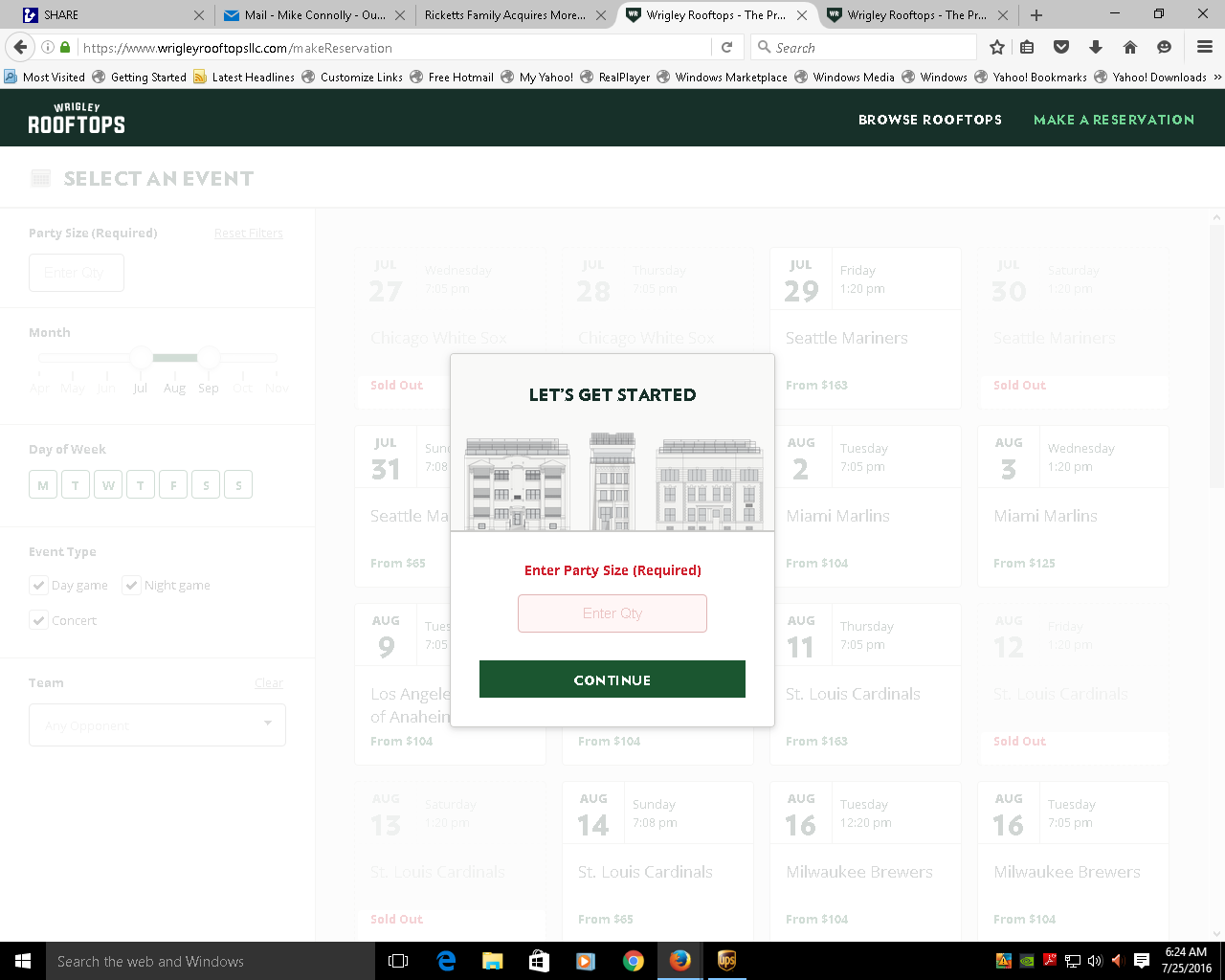Image resolution: width=1225 pixels, height=980 pixels.
Task: Click the Search the web and Windows box
Action: pos(211,961)
